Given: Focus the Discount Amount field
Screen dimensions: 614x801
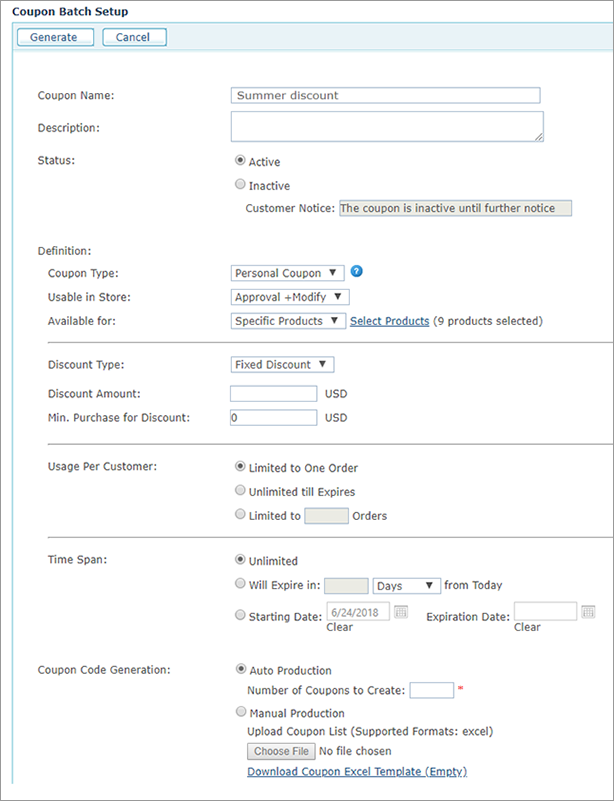Looking at the screenshot, I should click(274, 394).
